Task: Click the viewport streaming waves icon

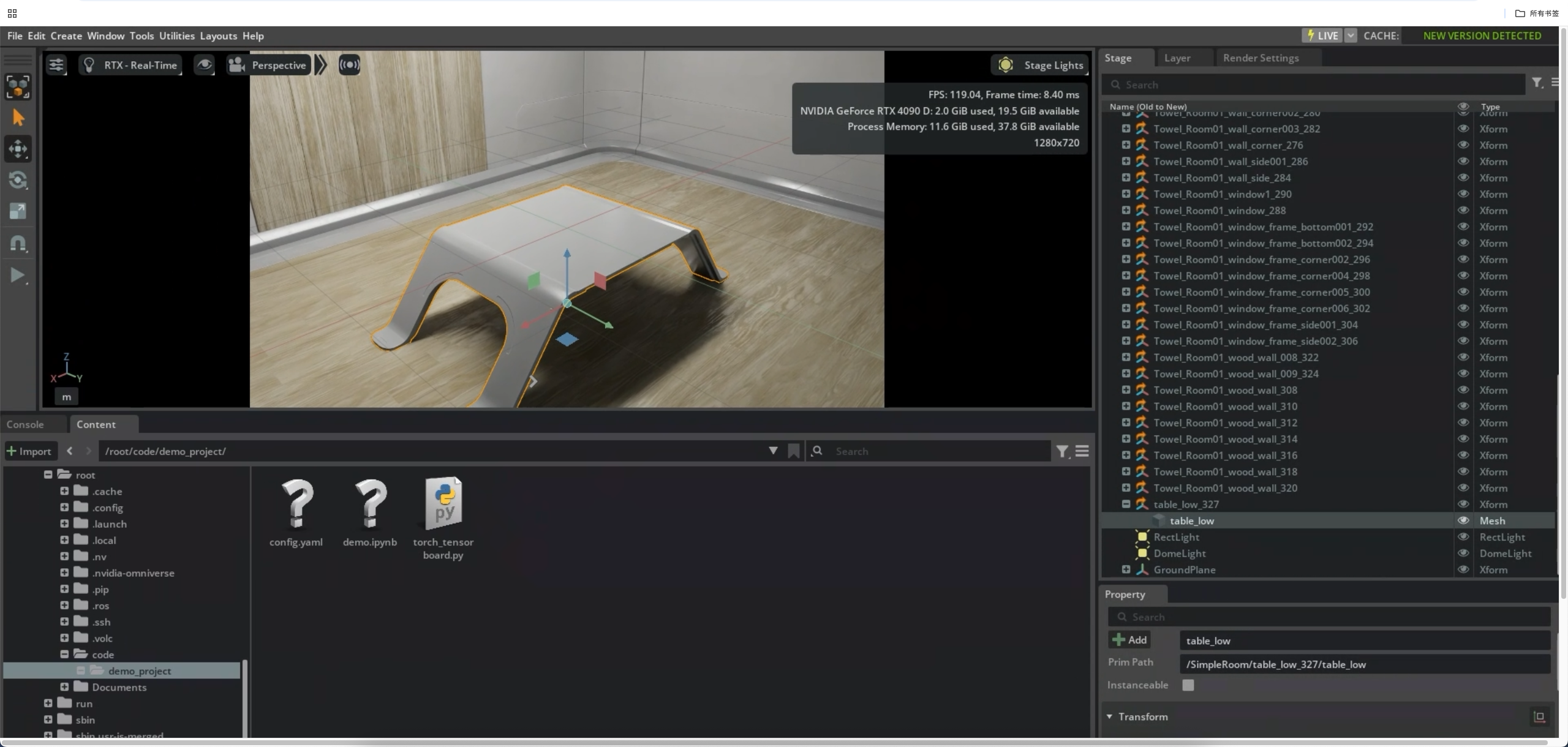Action: pyautogui.click(x=350, y=65)
